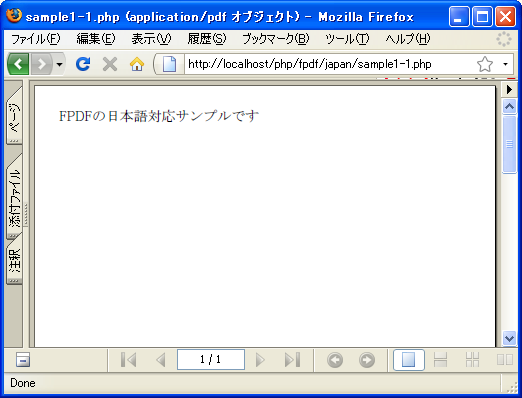Image resolution: width=522 pixels, height=398 pixels.
Task: Click the activity throbber icon
Action: pos(504,39)
